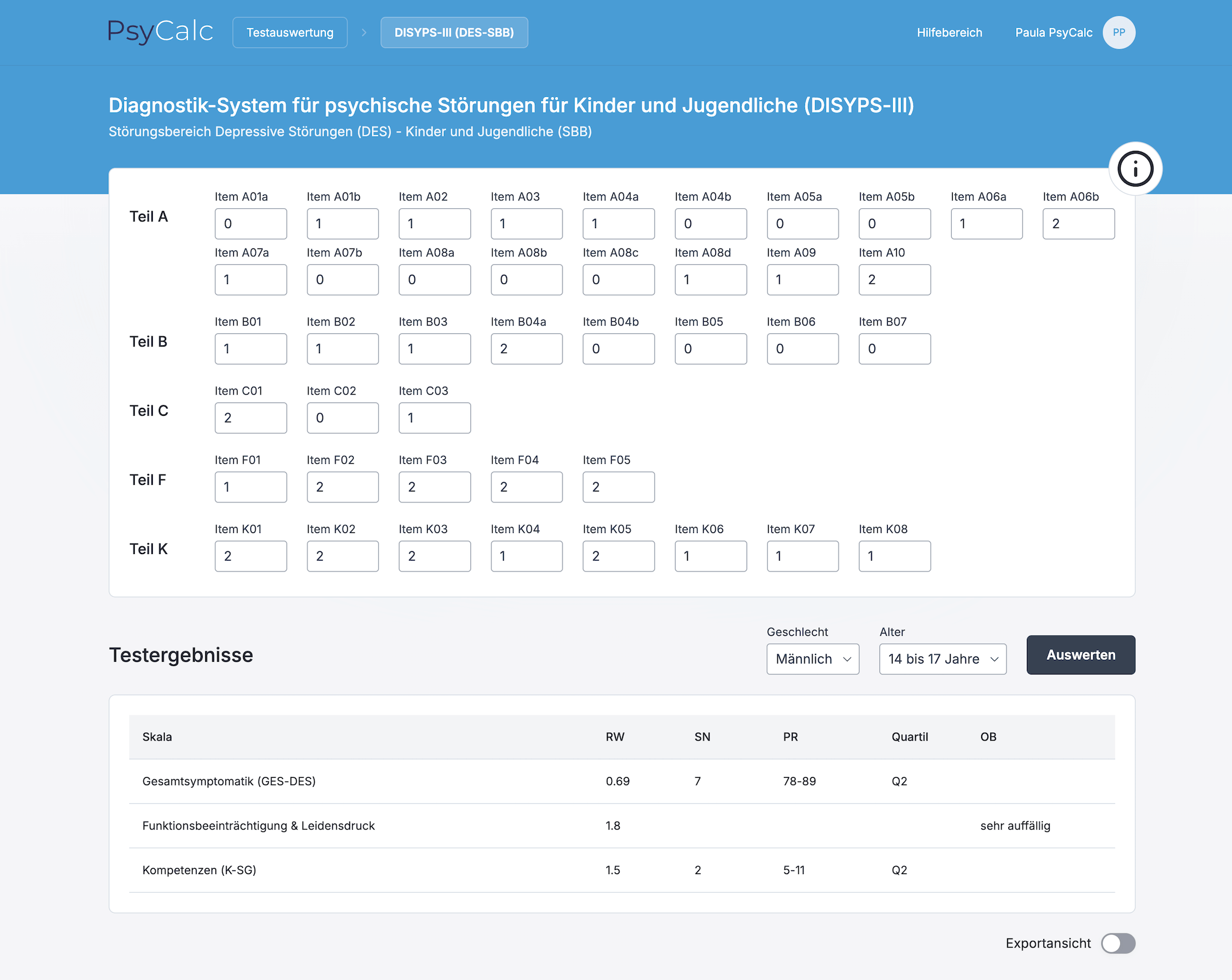The height and width of the screenshot is (980, 1232).
Task: Open the PP user avatar
Action: [1118, 32]
